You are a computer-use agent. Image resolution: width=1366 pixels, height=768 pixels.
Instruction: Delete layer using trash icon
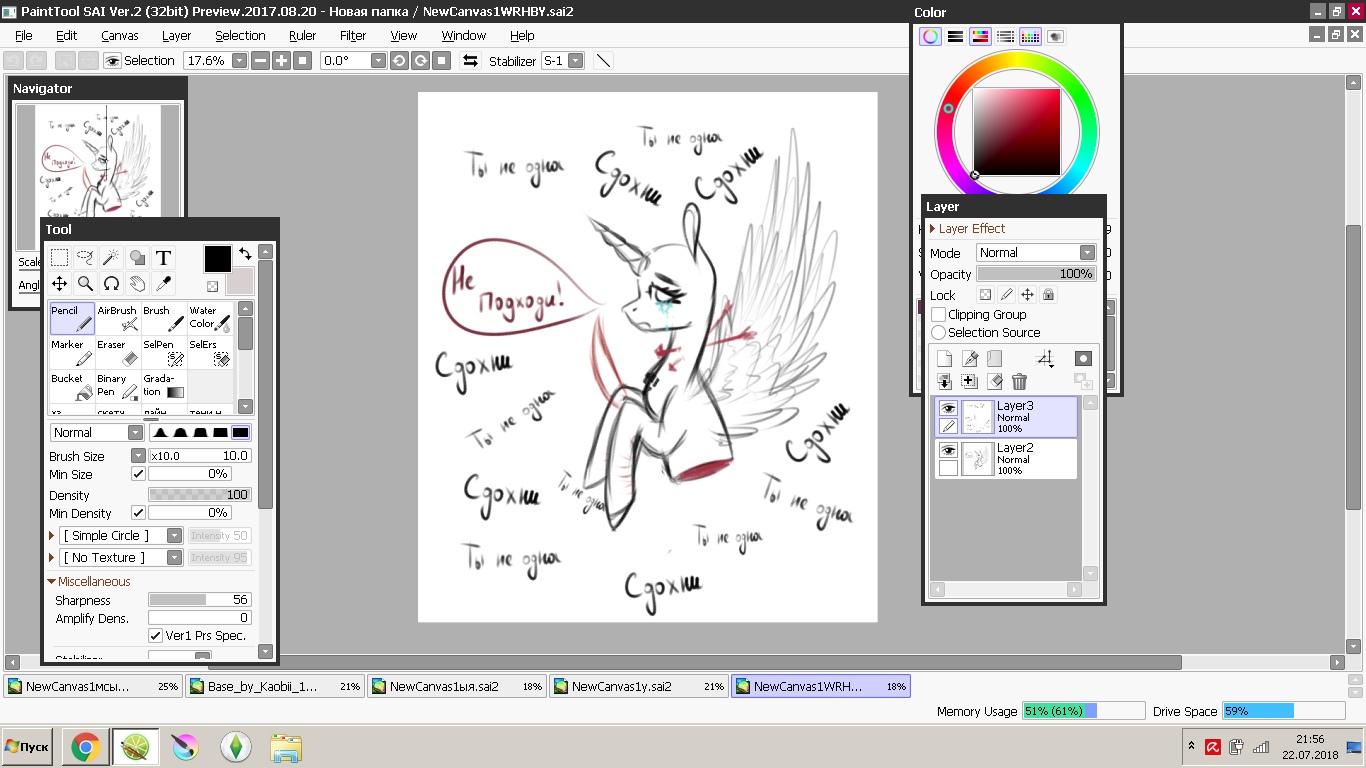click(1019, 381)
